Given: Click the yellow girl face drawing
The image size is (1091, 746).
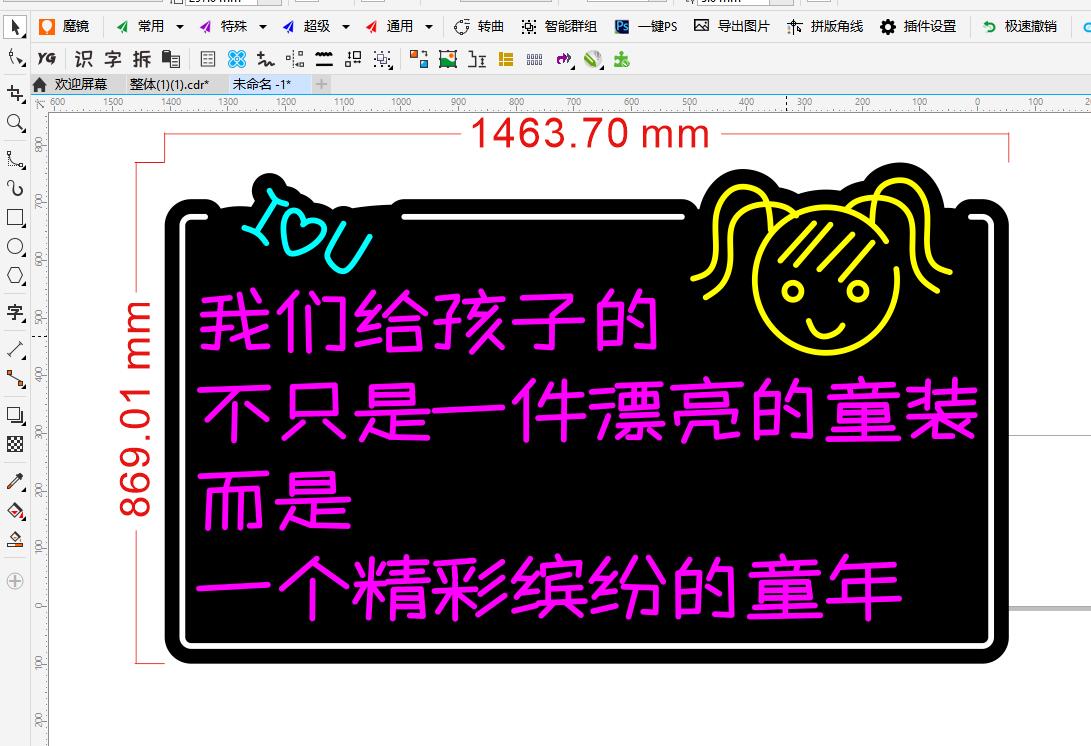Looking at the screenshot, I should click(821, 267).
